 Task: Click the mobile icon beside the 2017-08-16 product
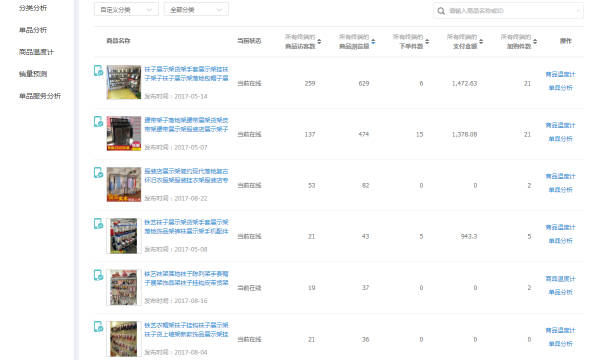pos(98,275)
